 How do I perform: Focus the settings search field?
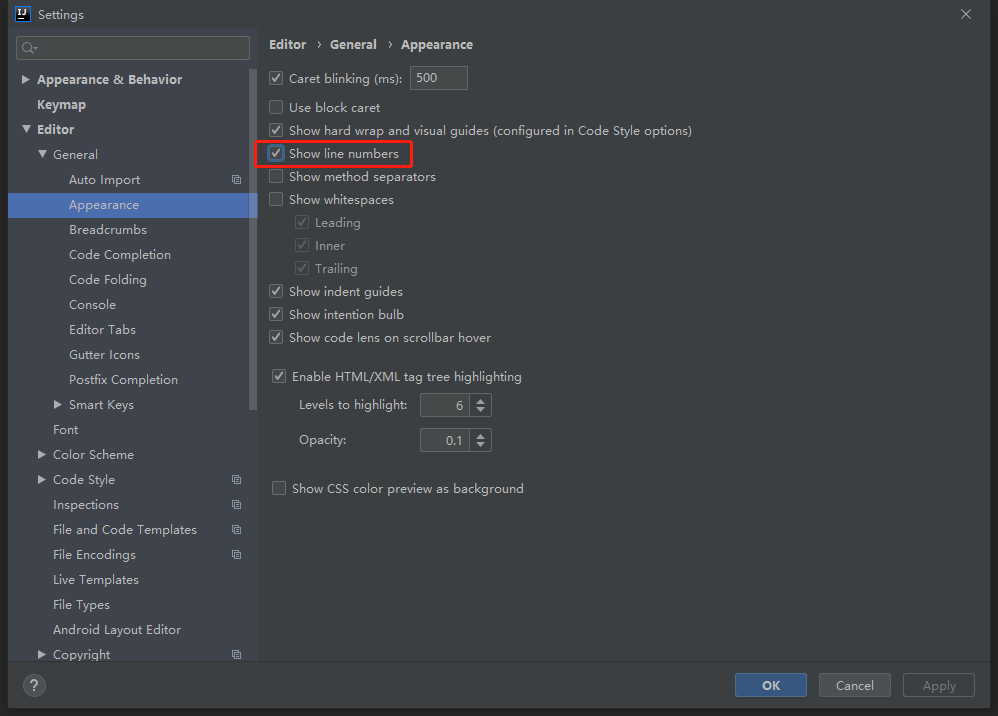pos(133,48)
